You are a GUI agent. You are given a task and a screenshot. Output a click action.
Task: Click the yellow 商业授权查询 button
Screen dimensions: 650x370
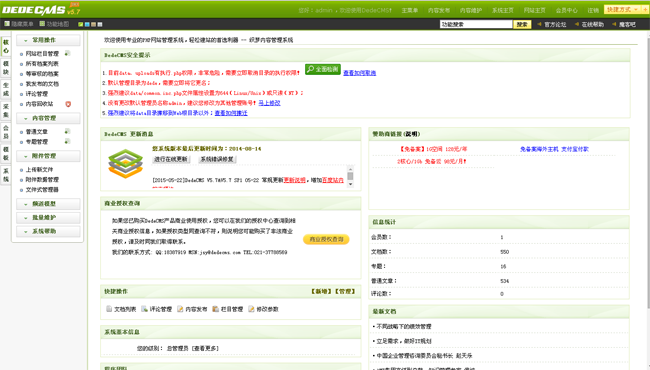pyautogui.click(x=326, y=239)
